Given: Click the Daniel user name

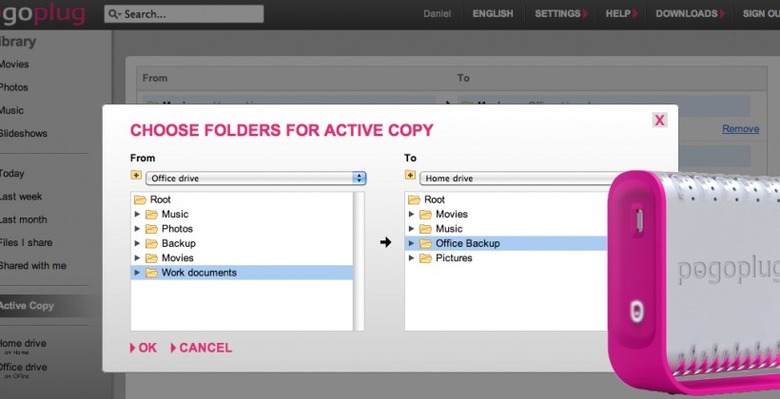Looking at the screenshot, I should point(437,14).
